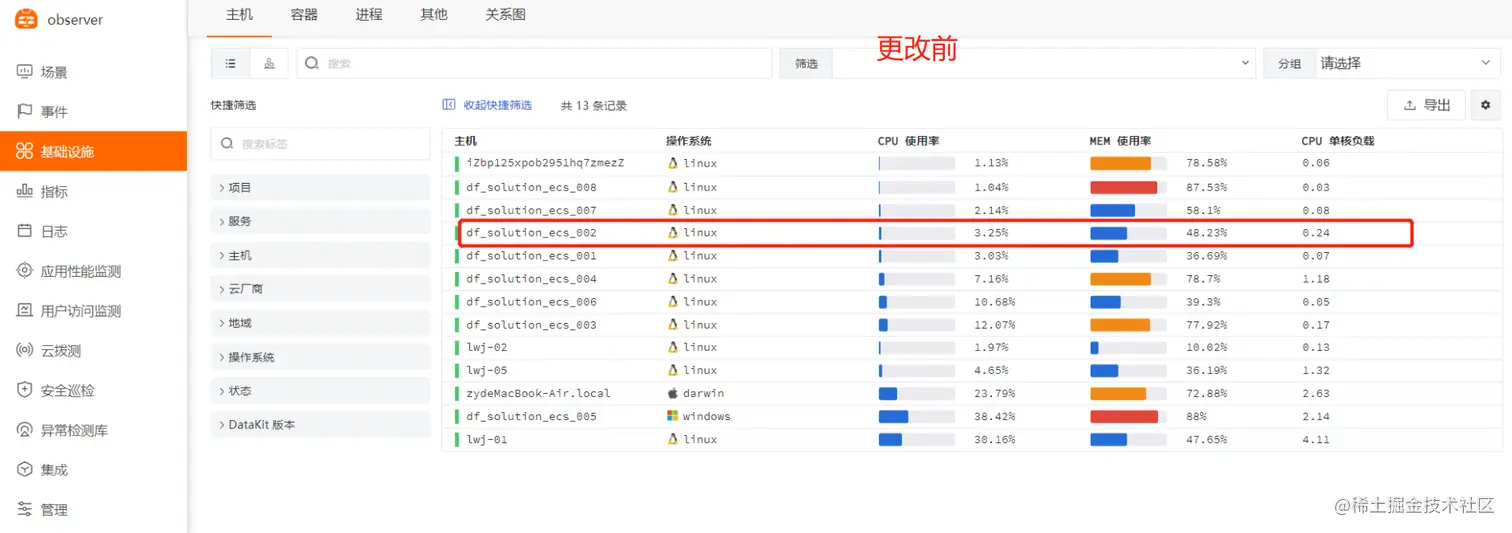
Task: Expand the 地域 quick filter
Action: [320, 323]
